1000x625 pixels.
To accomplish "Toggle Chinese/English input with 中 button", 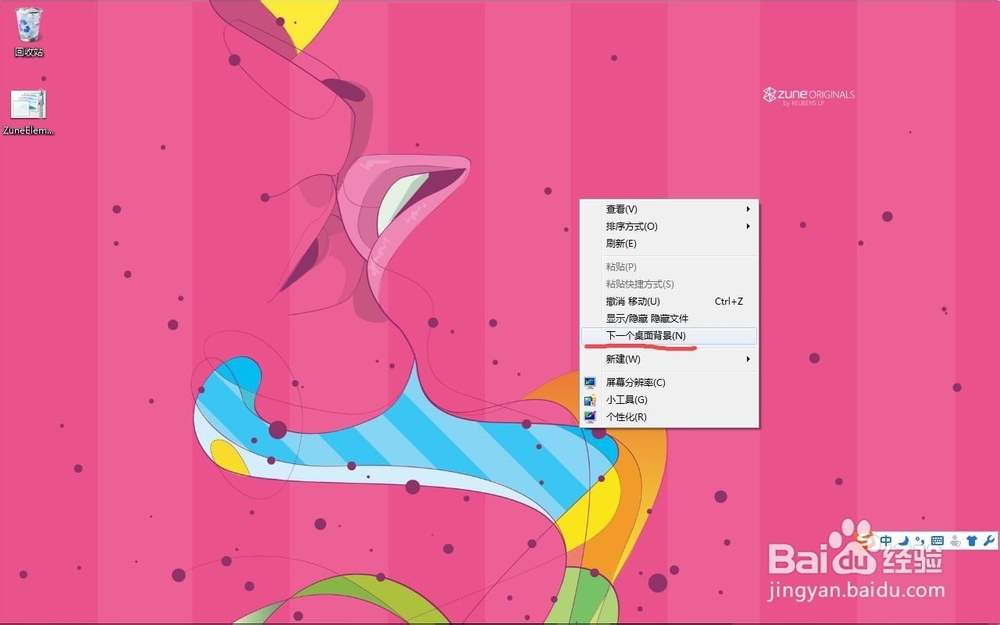I will point(886,540).
